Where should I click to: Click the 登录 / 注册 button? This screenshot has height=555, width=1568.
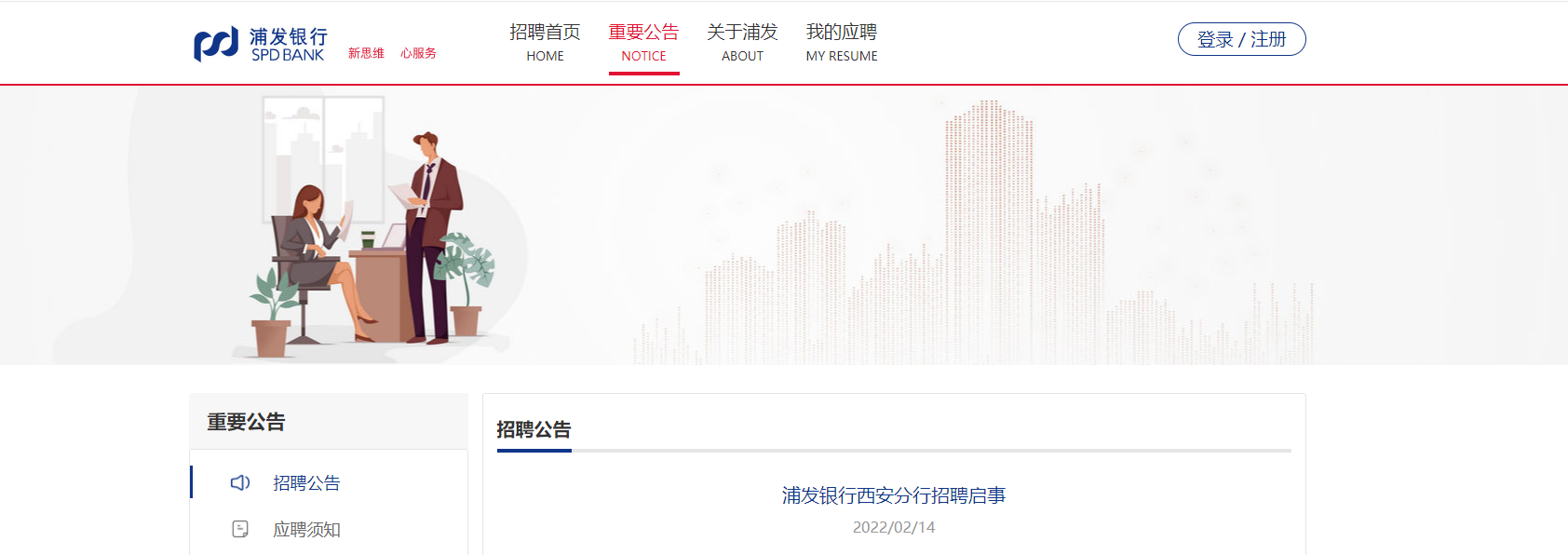1242,39
